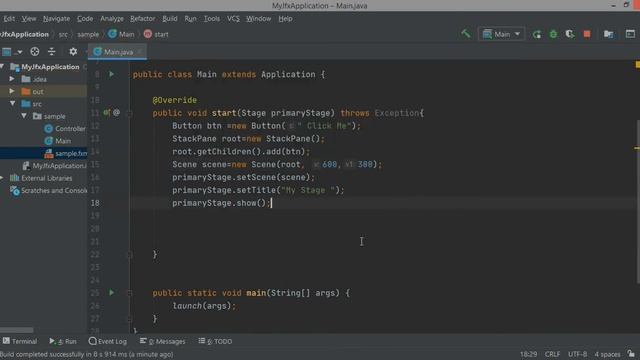Run with coverage shield icon
Viewport: 640px width, 360px height.
pyautogui.click(x=570, y=34)
